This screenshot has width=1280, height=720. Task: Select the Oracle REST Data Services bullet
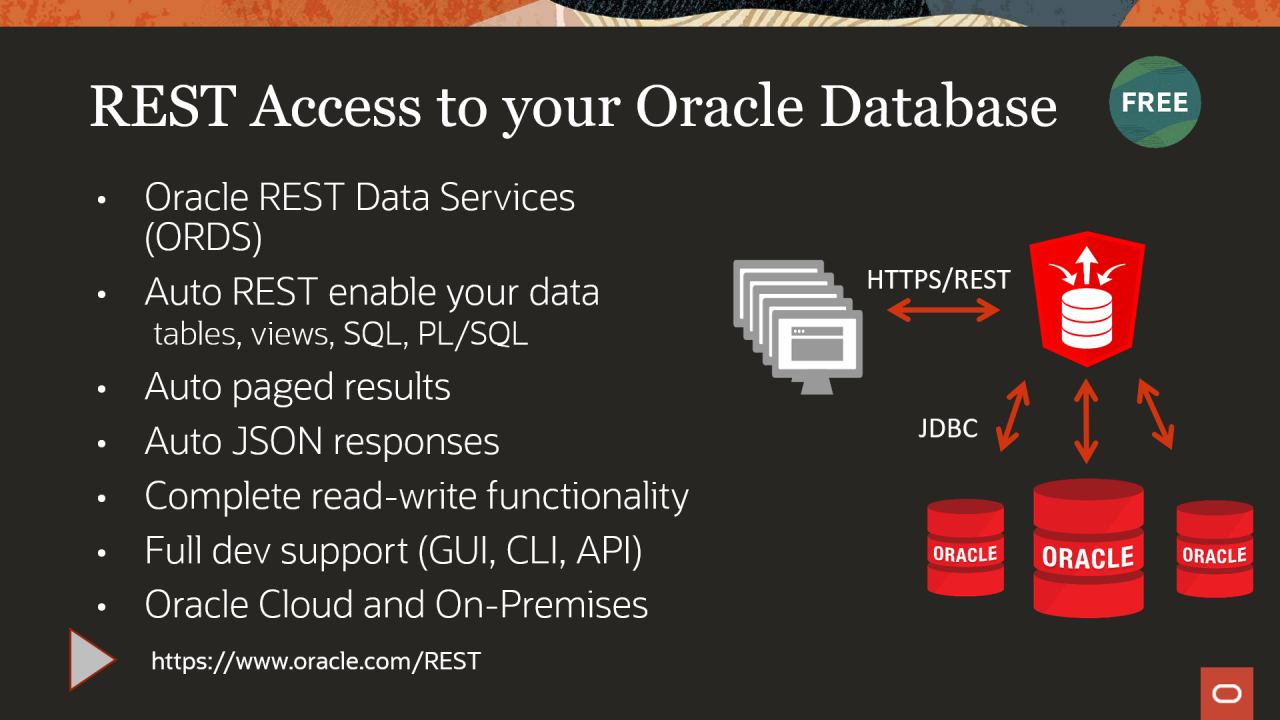360,217
